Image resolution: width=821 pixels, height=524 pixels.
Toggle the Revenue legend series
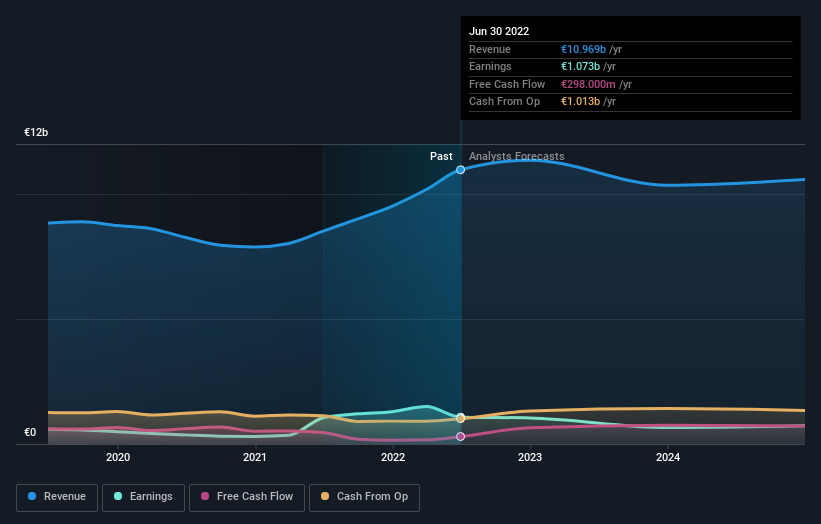pyautogui.click(x=57, y=497)
